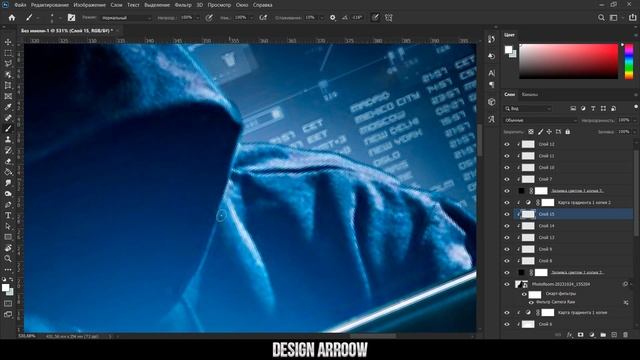640x360 pixels.
Task: Click the search icon at top right
Action: [601, 18]
